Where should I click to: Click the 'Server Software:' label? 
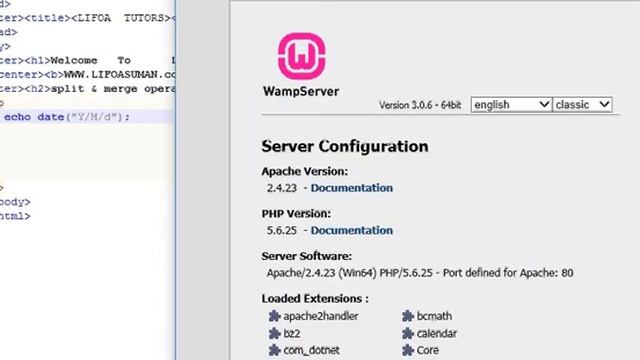307,256
